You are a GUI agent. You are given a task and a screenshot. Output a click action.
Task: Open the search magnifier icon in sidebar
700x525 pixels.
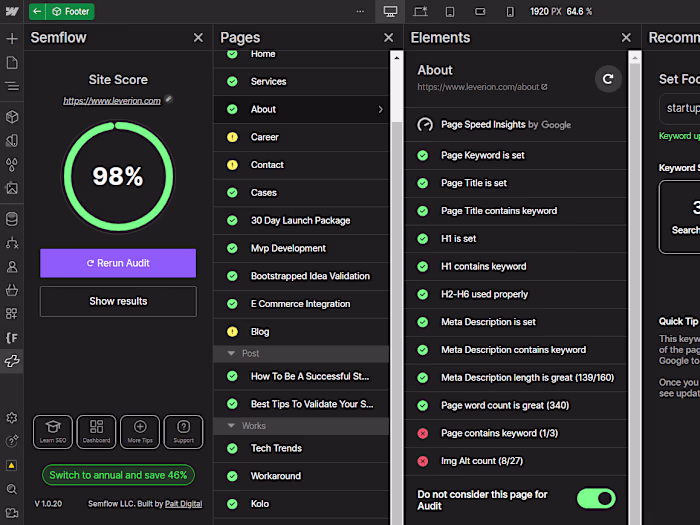pos(12,489)
